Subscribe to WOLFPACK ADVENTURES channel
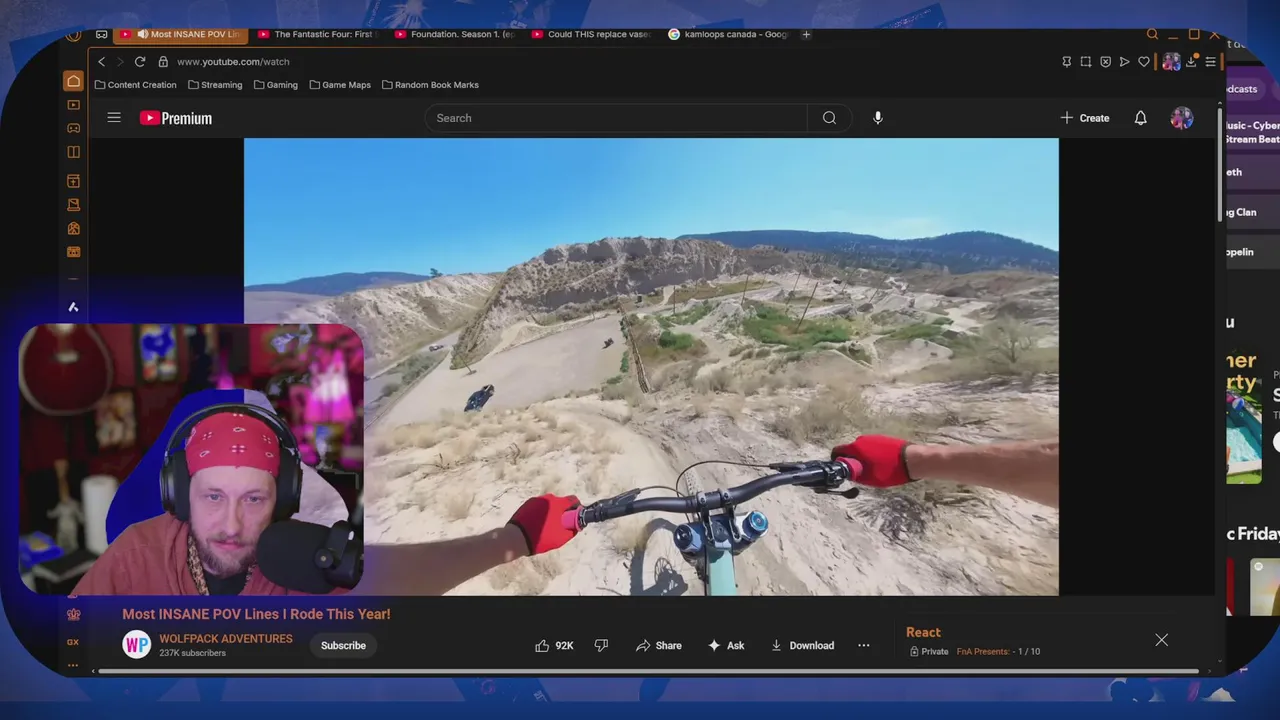 click(343, 646)
